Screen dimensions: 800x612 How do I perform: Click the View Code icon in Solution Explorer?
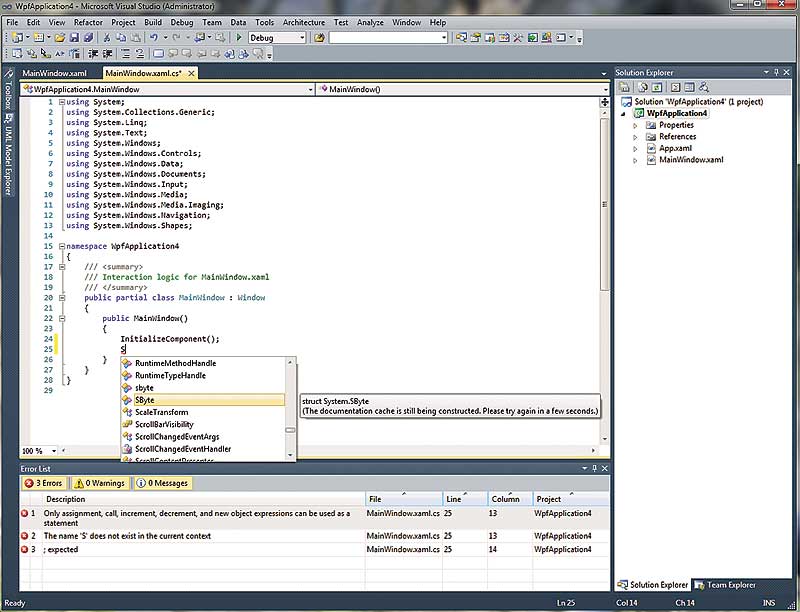[676, 87]
